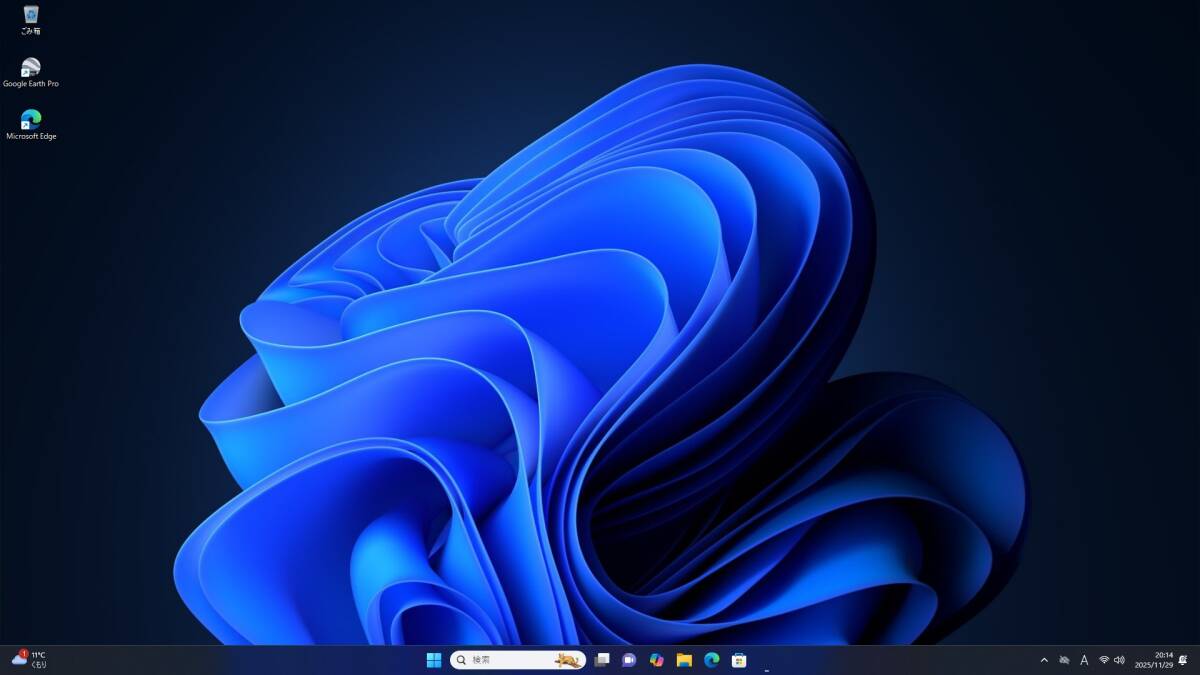Image resolution: width=1200 pixels, height=675 pixels.
Task: Open Task View from the taskbar
Action: pos(602,660)
